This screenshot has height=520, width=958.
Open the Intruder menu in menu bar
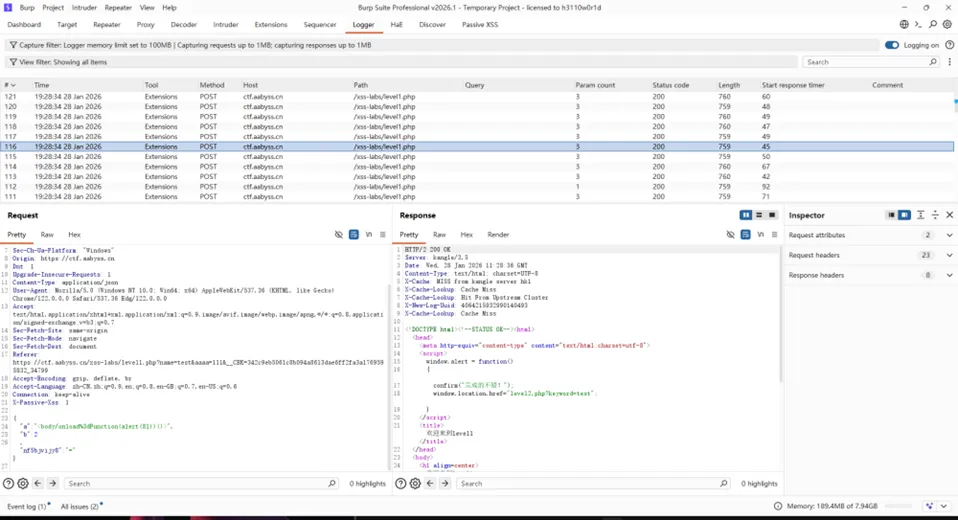pyautogui.click(x=84, y=8)
